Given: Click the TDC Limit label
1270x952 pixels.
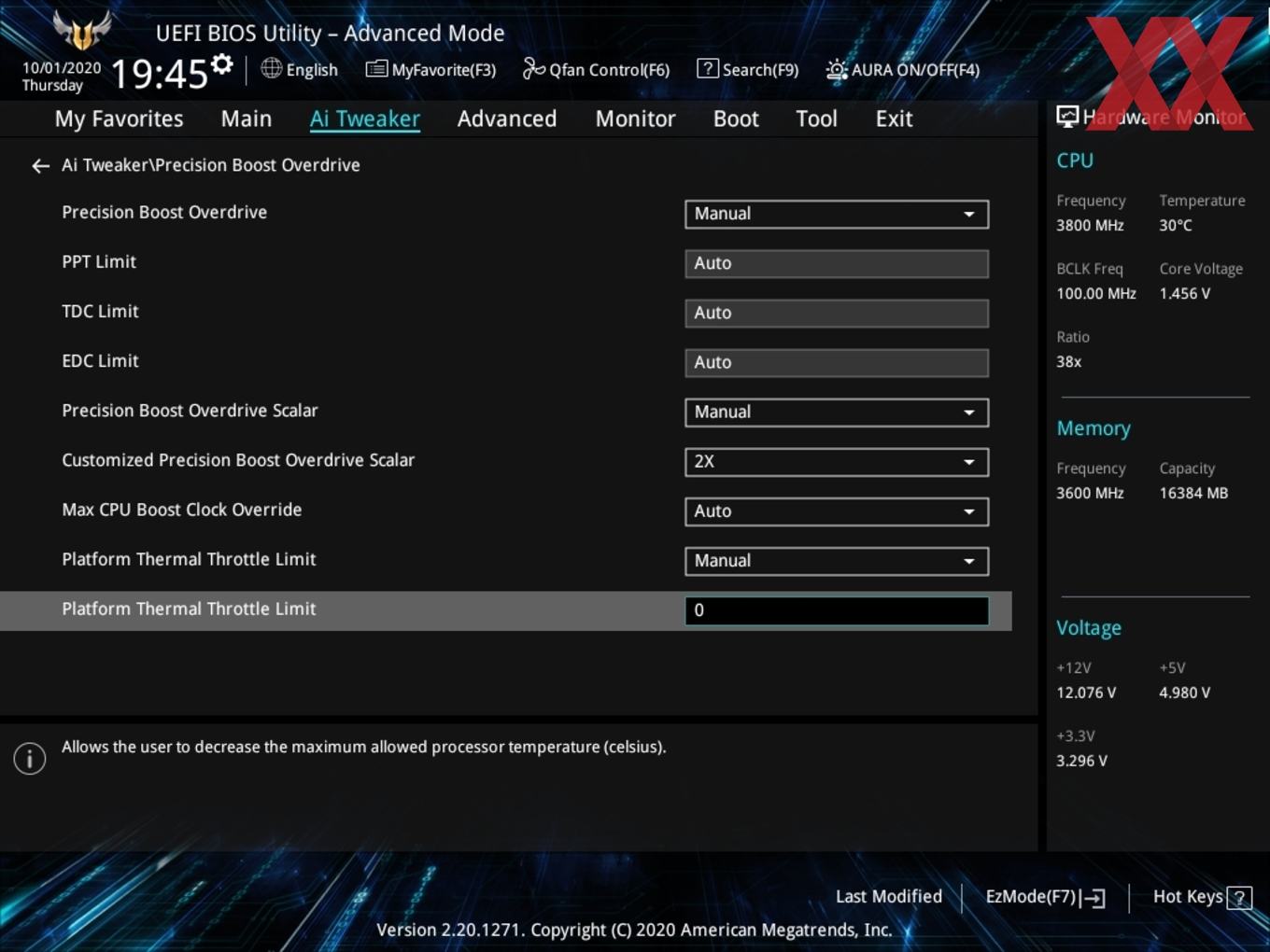Looking at the screenshot, I should pos(100,312).
